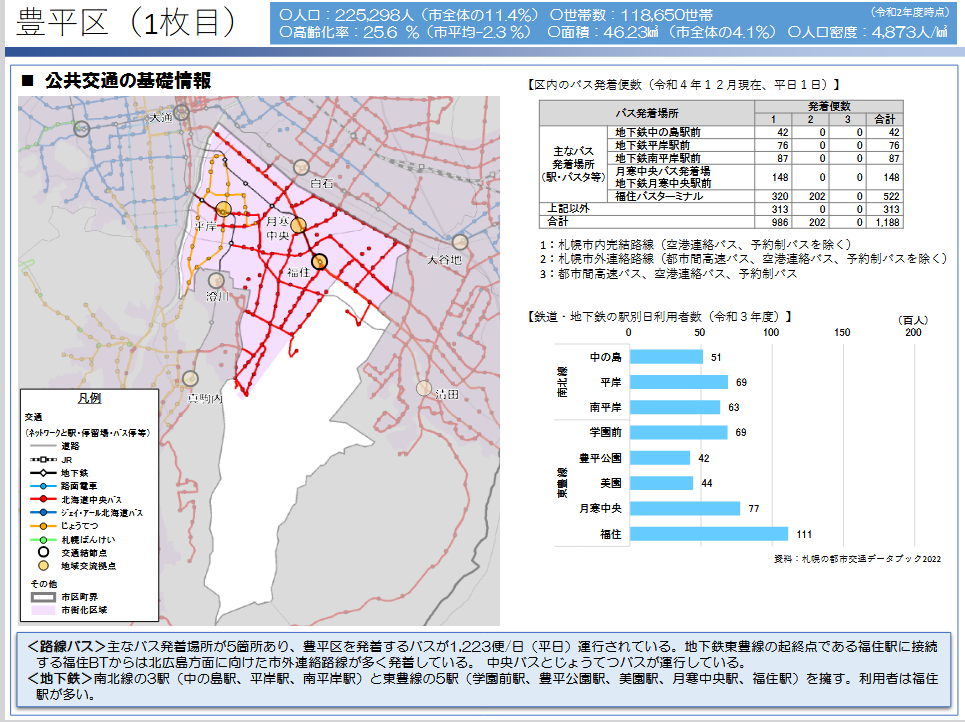
Task: Click the 平岸 node marker on the map
Action: pos(223,208)
